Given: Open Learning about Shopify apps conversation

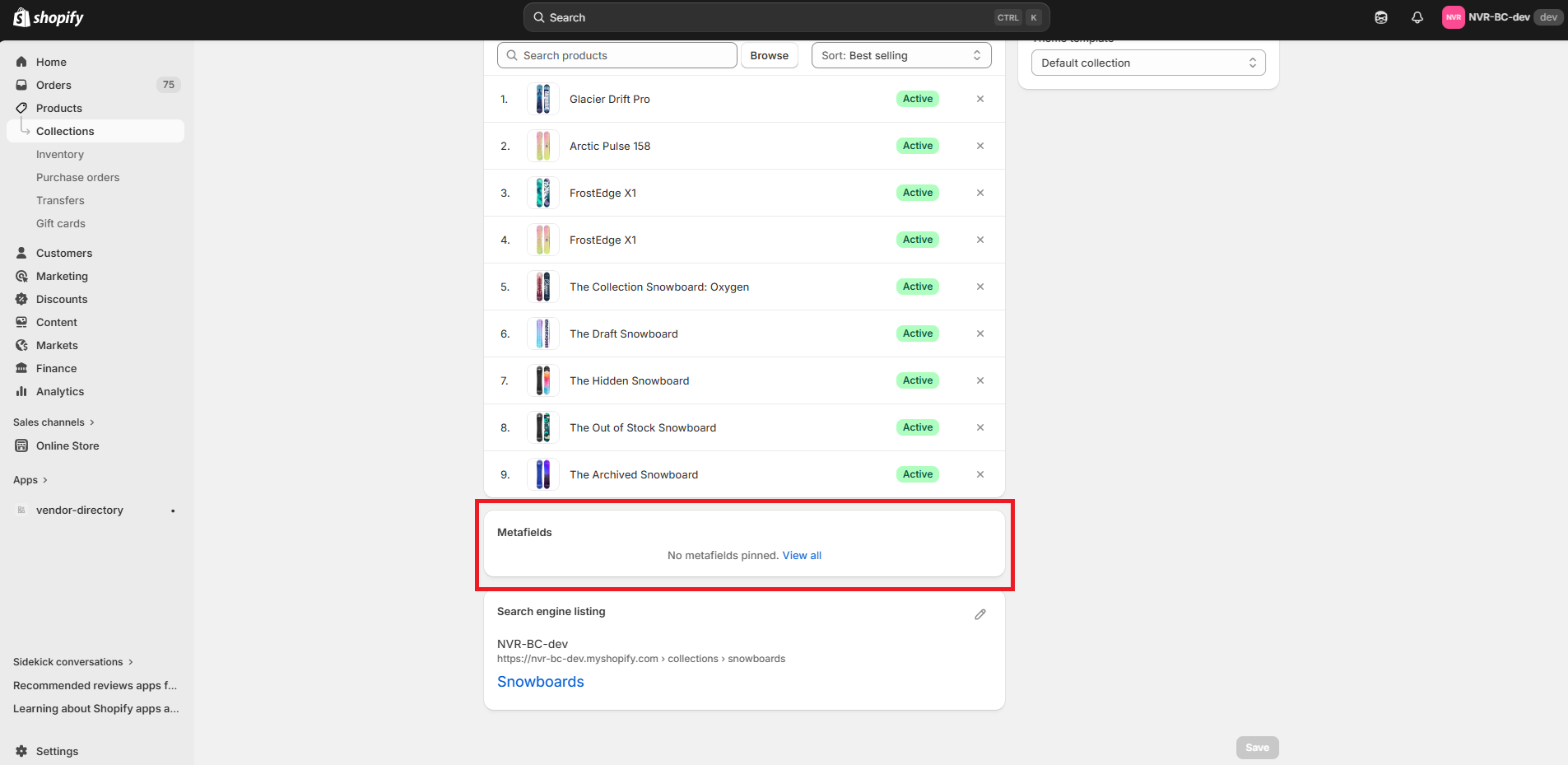Looking at the screenshot, I should (95, 708).
